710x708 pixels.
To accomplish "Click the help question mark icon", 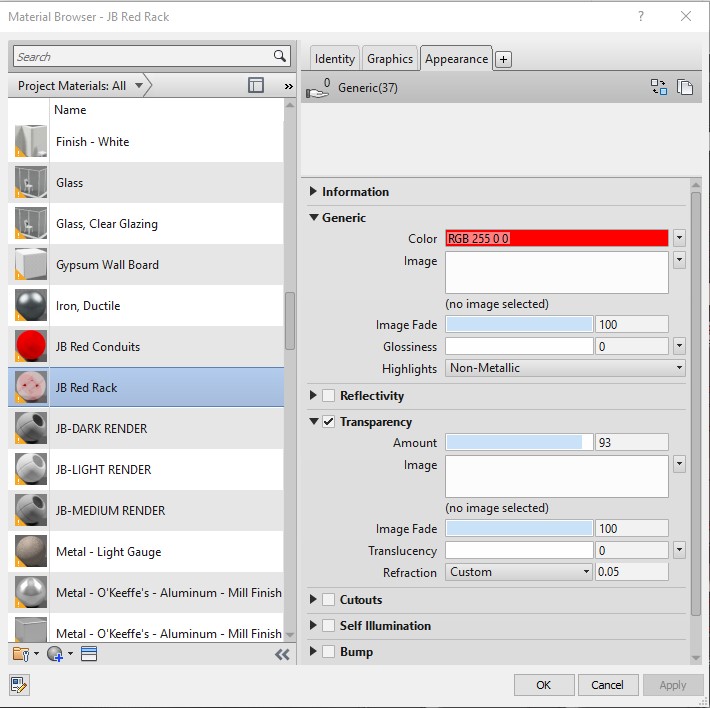I will (640, 16).
